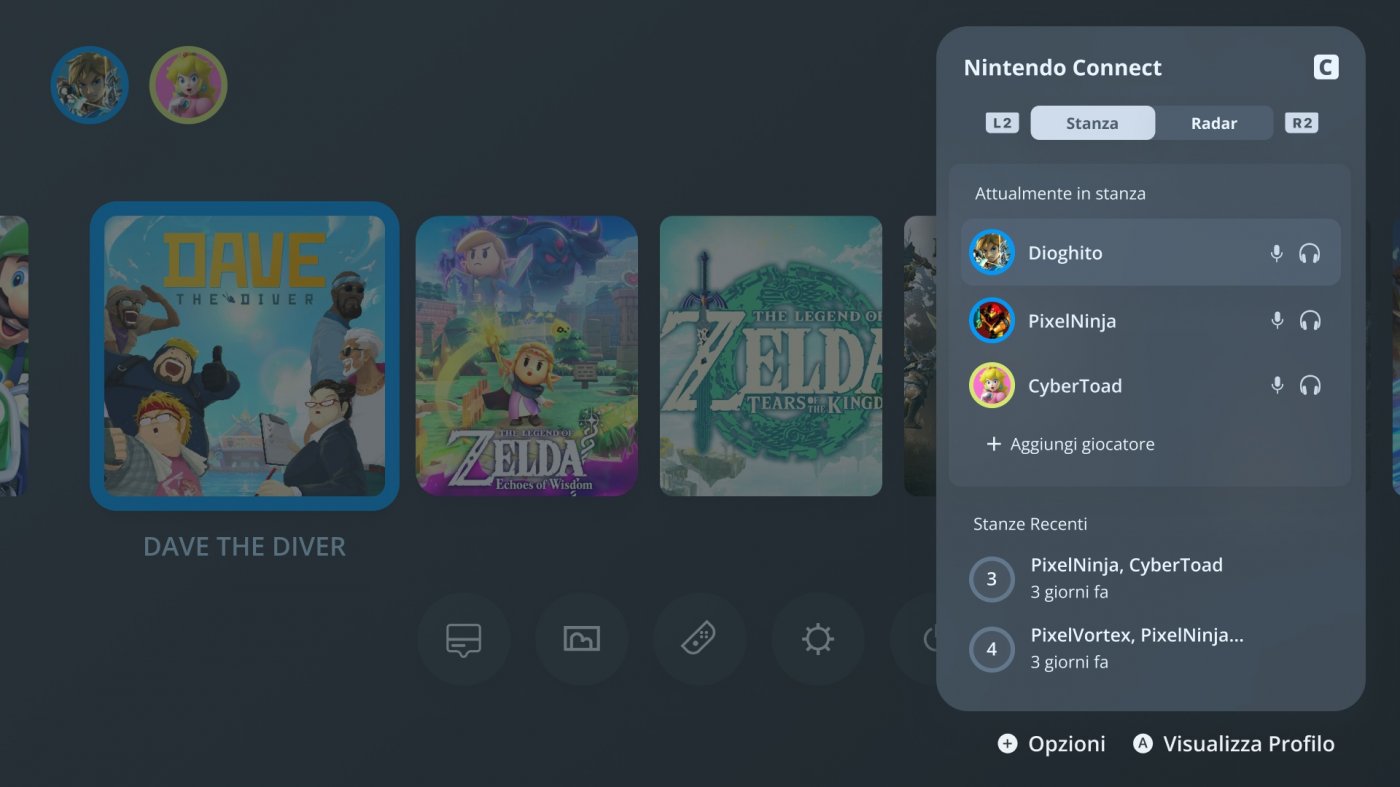Image resolution: width=1400 pixels, height=787 pixels.
Task: Toggle PixelNinja's headphones icon
Action: tap(1310, 320)
